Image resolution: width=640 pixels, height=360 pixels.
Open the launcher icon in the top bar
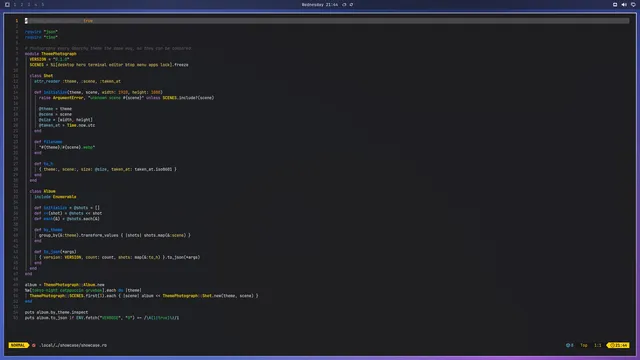point(7,4)
